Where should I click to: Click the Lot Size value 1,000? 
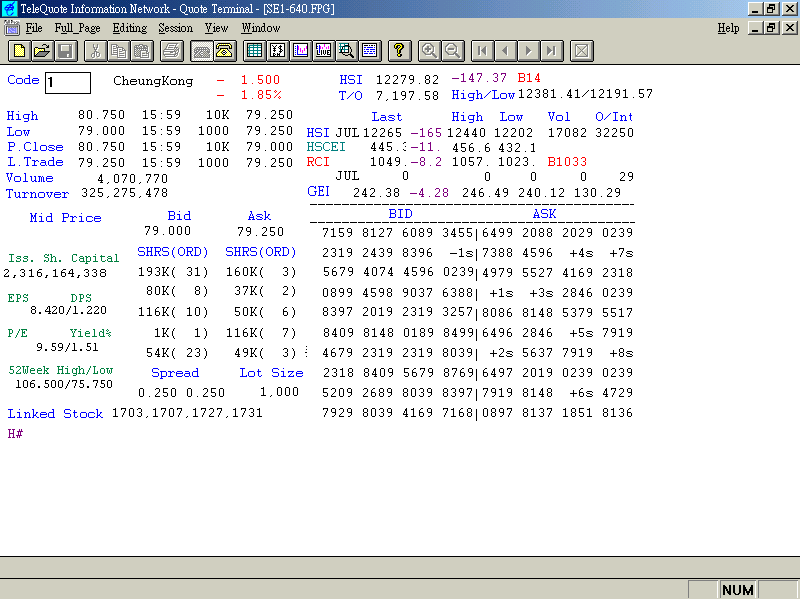pyautogui.click(x=279, y=392)
